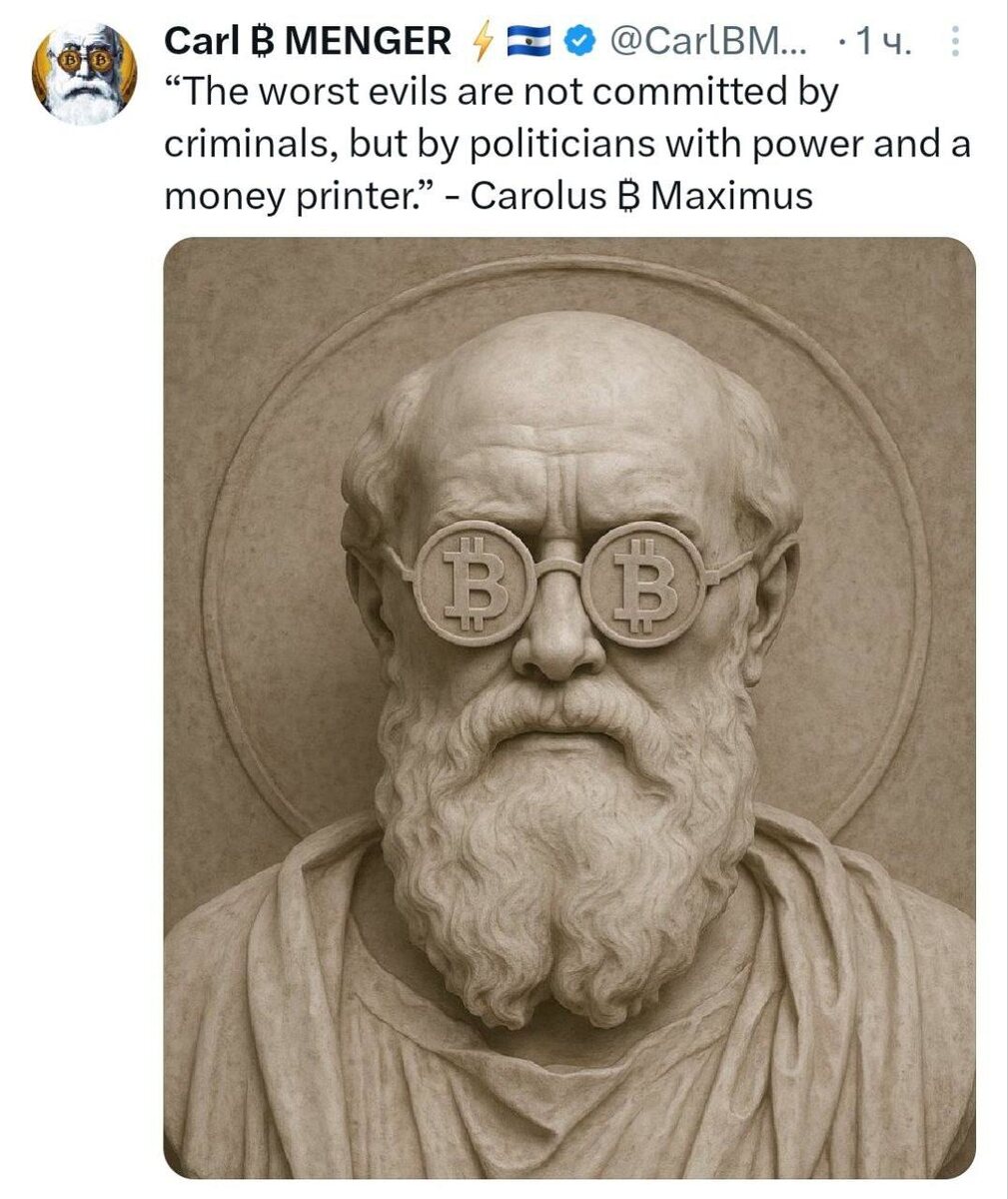Open Carl Menger's profile avatar
The height and width of the screenshot is (1199, 1008).
pos(82,74)
